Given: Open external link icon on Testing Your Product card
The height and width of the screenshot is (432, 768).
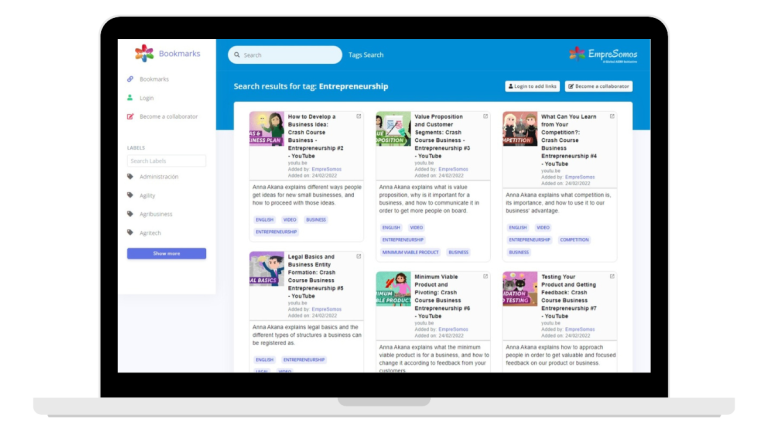Looking at the screenshot, I should 612,276.
